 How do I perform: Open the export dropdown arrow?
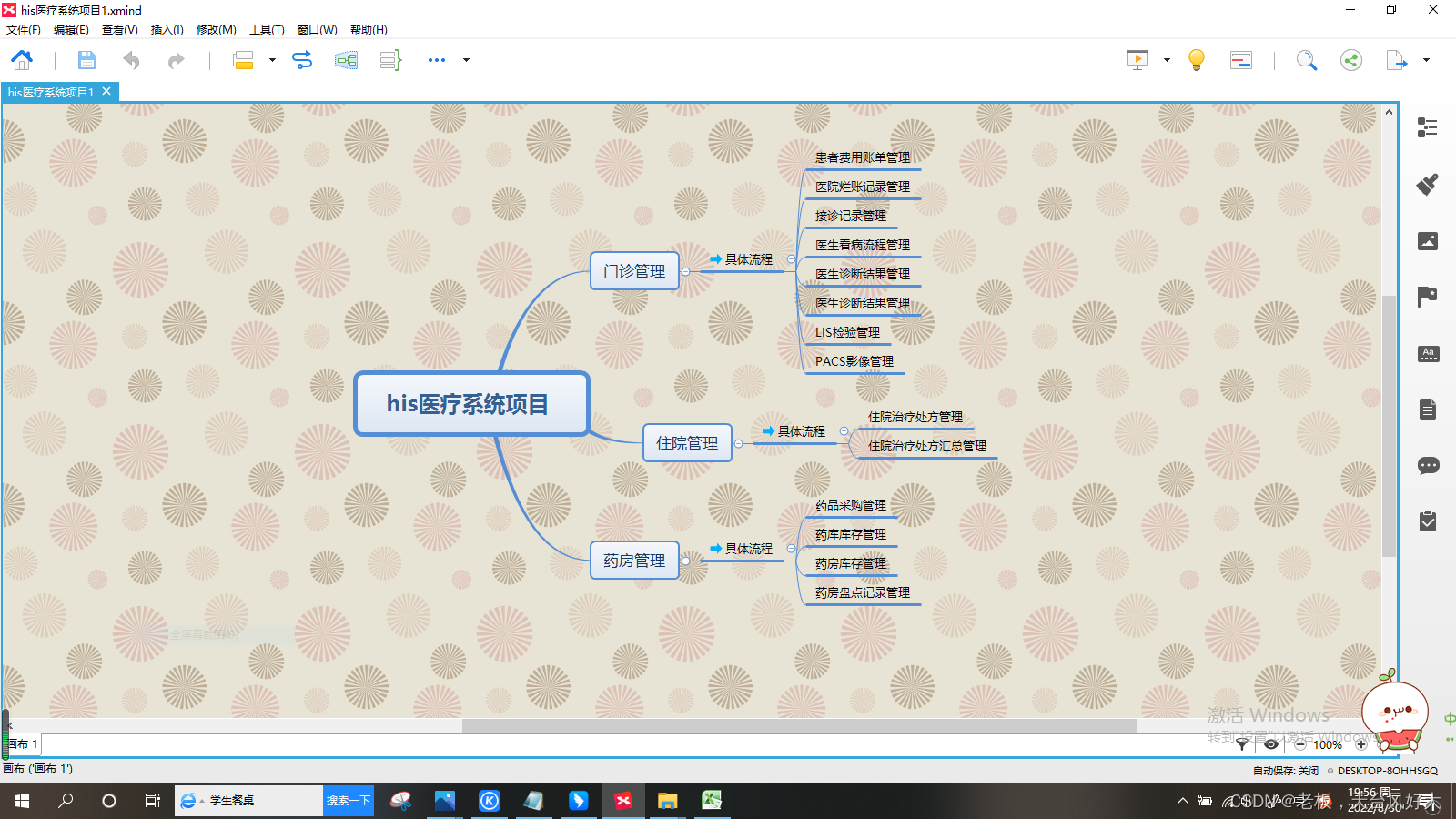pos(1426,60)
